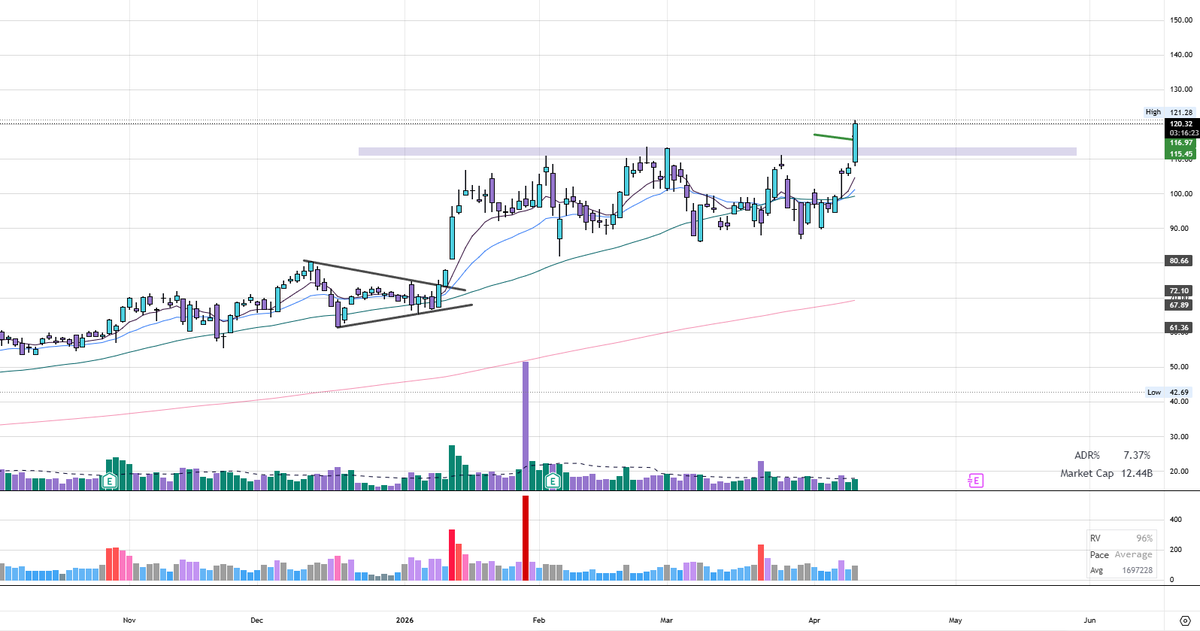This screenshot has height=631, width=1200.
Task: Open the settings gear in bottom-right corner
Action: (x=1184, y=619)
